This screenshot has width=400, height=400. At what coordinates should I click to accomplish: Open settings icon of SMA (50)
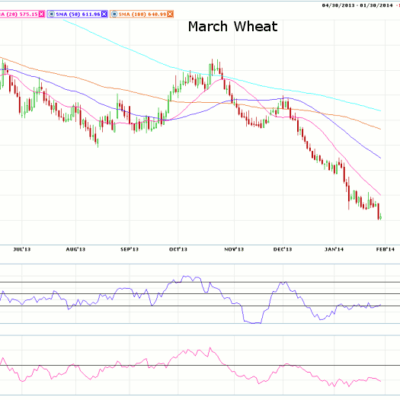[x=51, y=14]
